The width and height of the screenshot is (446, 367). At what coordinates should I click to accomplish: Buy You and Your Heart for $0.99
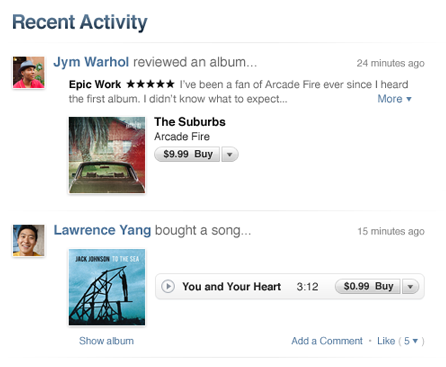coord(368,286)
